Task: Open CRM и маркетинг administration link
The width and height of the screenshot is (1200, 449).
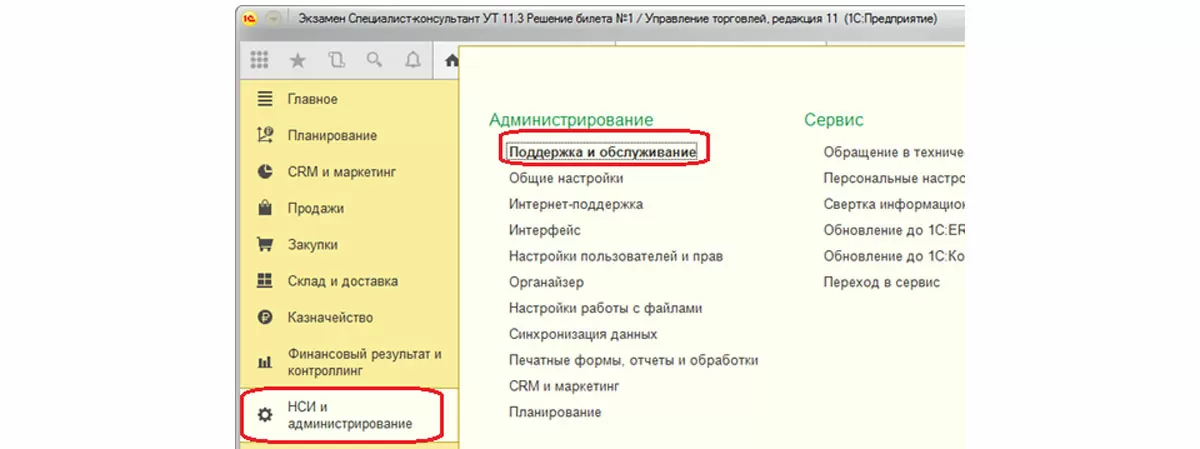Action: (x=564, y=386)
